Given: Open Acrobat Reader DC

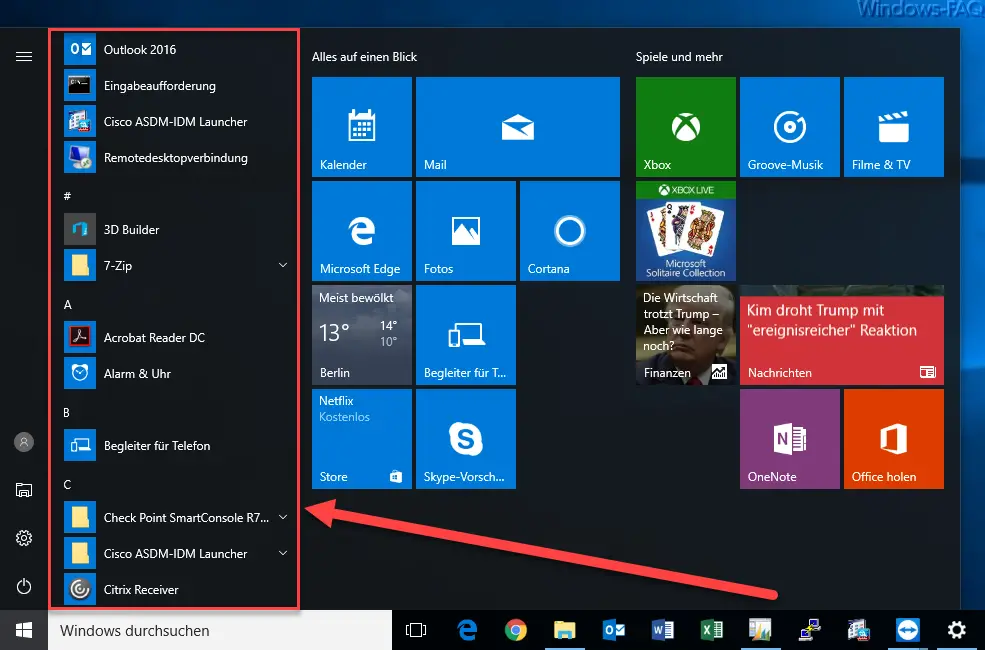Looking at the screenshot, I should point(155,337).
